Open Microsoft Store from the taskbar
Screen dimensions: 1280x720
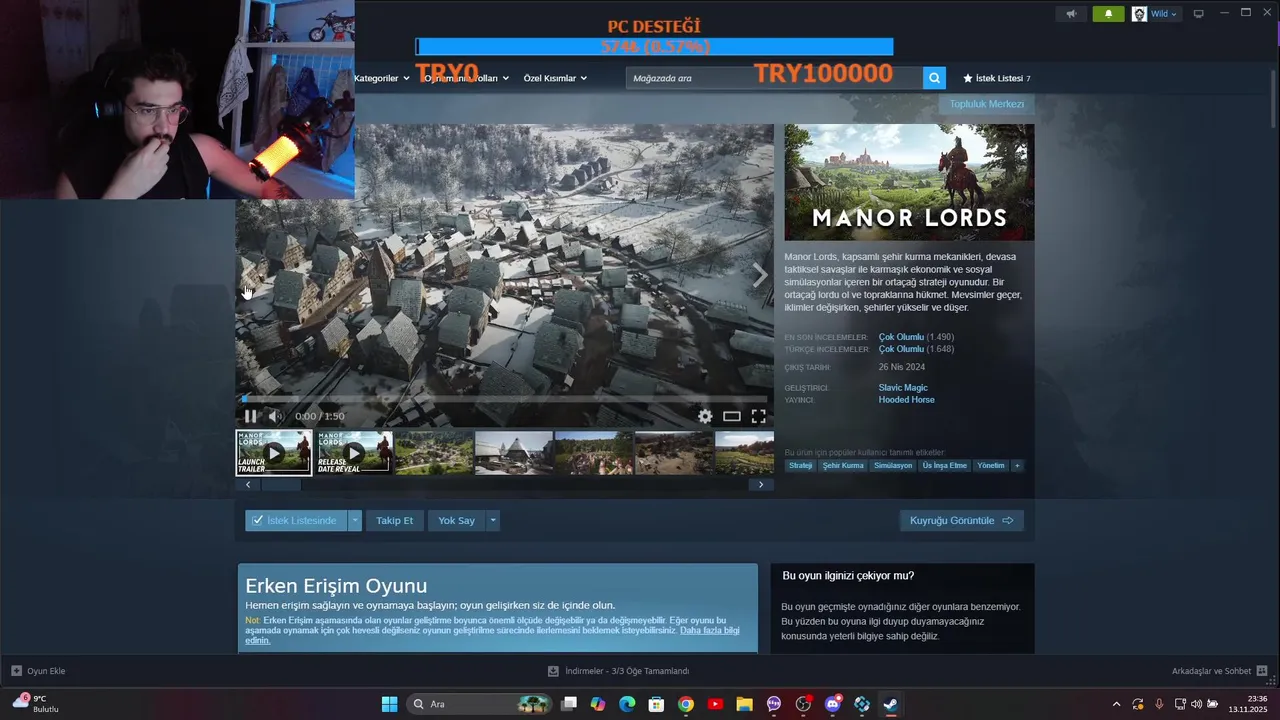click(x=656, y=704)
